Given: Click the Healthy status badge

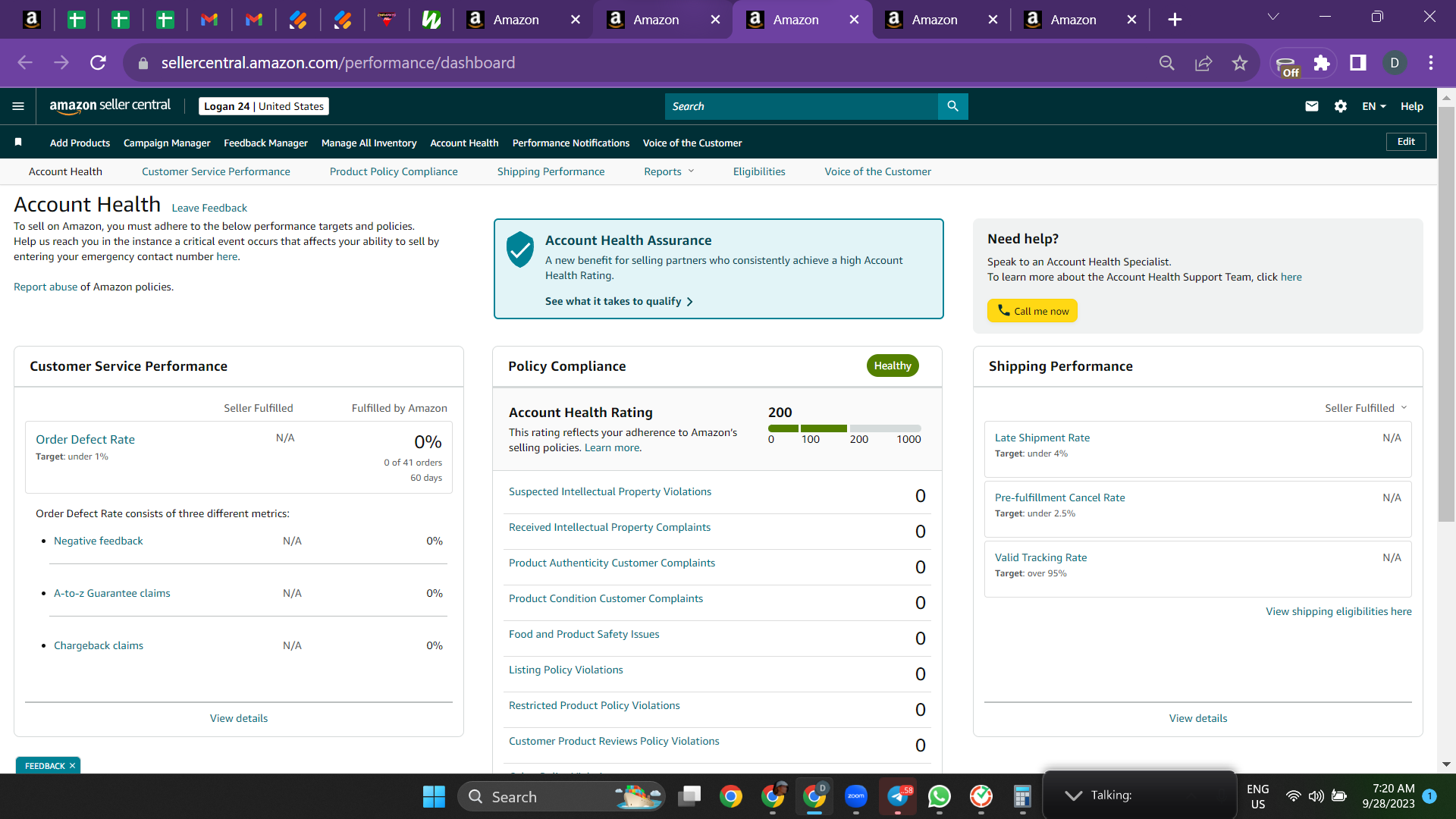Looking at the screenshot, I should [x=893, y=366].
